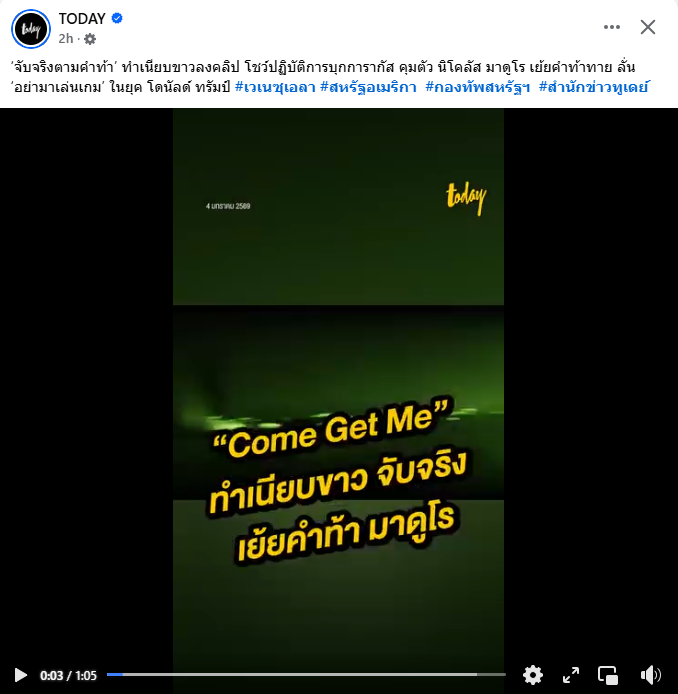This screenshot has width=678, height=694.
Task: Click the yellow today logo in video
Action: pyautogui.click(x=466, y=199)
